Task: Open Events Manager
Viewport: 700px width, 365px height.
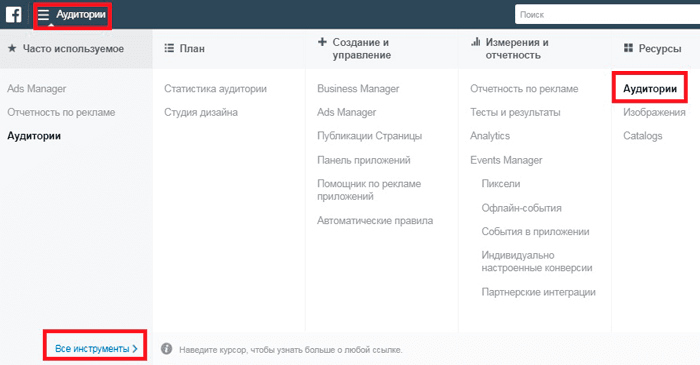Action: click(506, 160)
